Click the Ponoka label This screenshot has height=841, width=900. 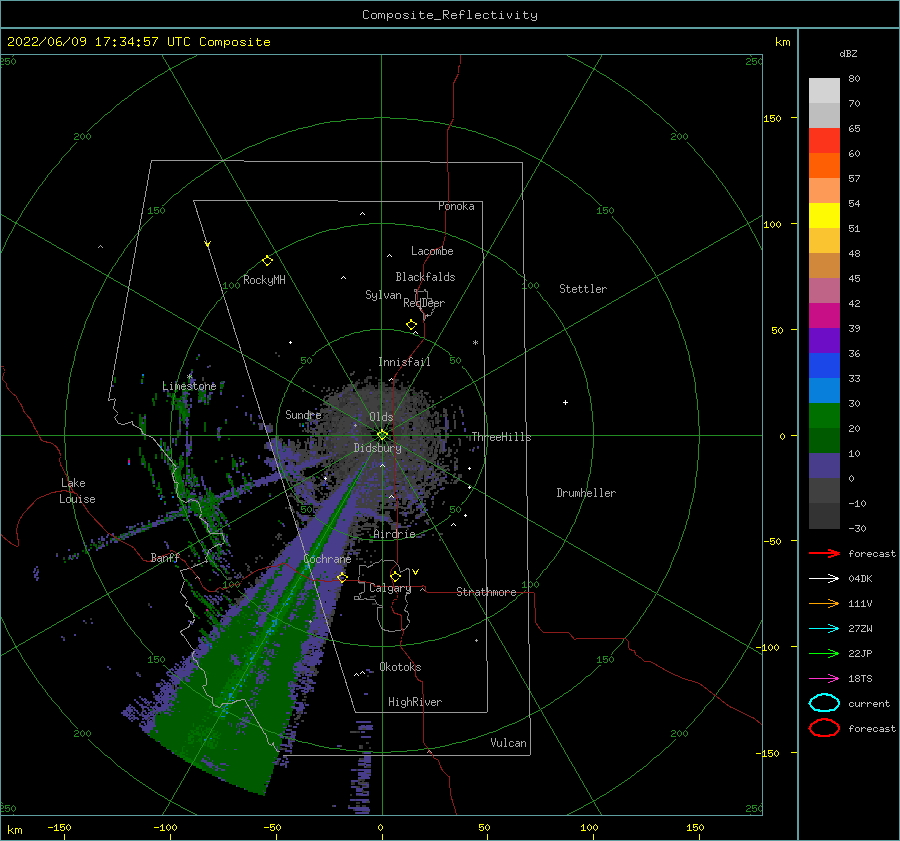tap(456, 206)
